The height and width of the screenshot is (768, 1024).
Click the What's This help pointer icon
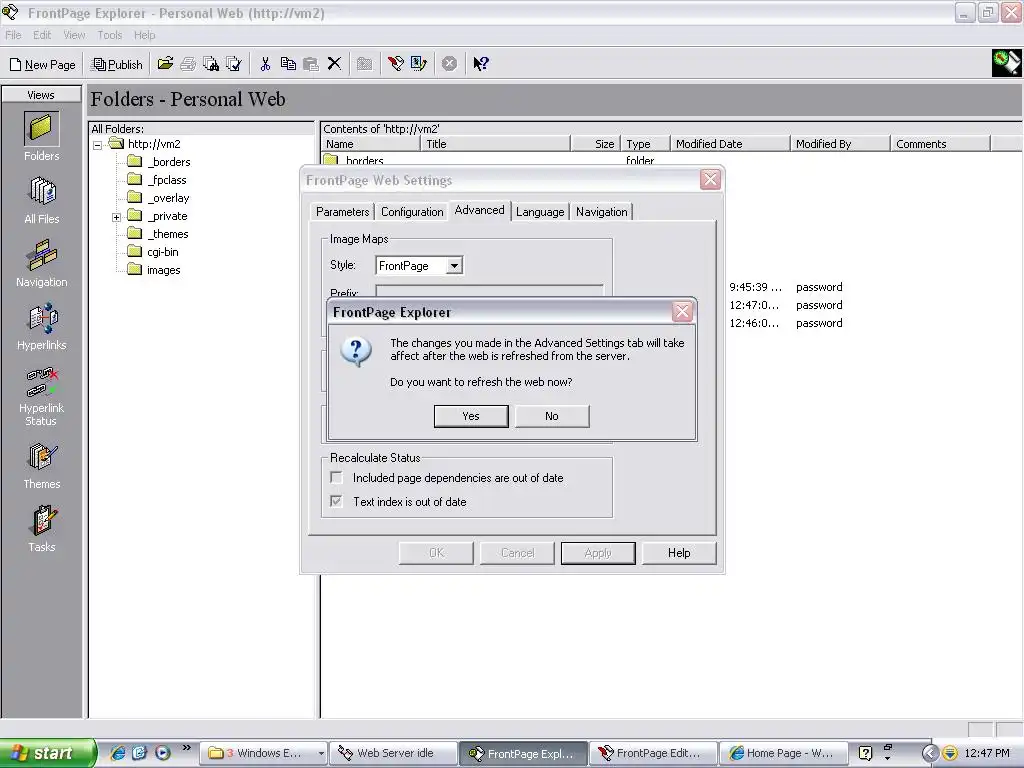(x=481, y=63)
